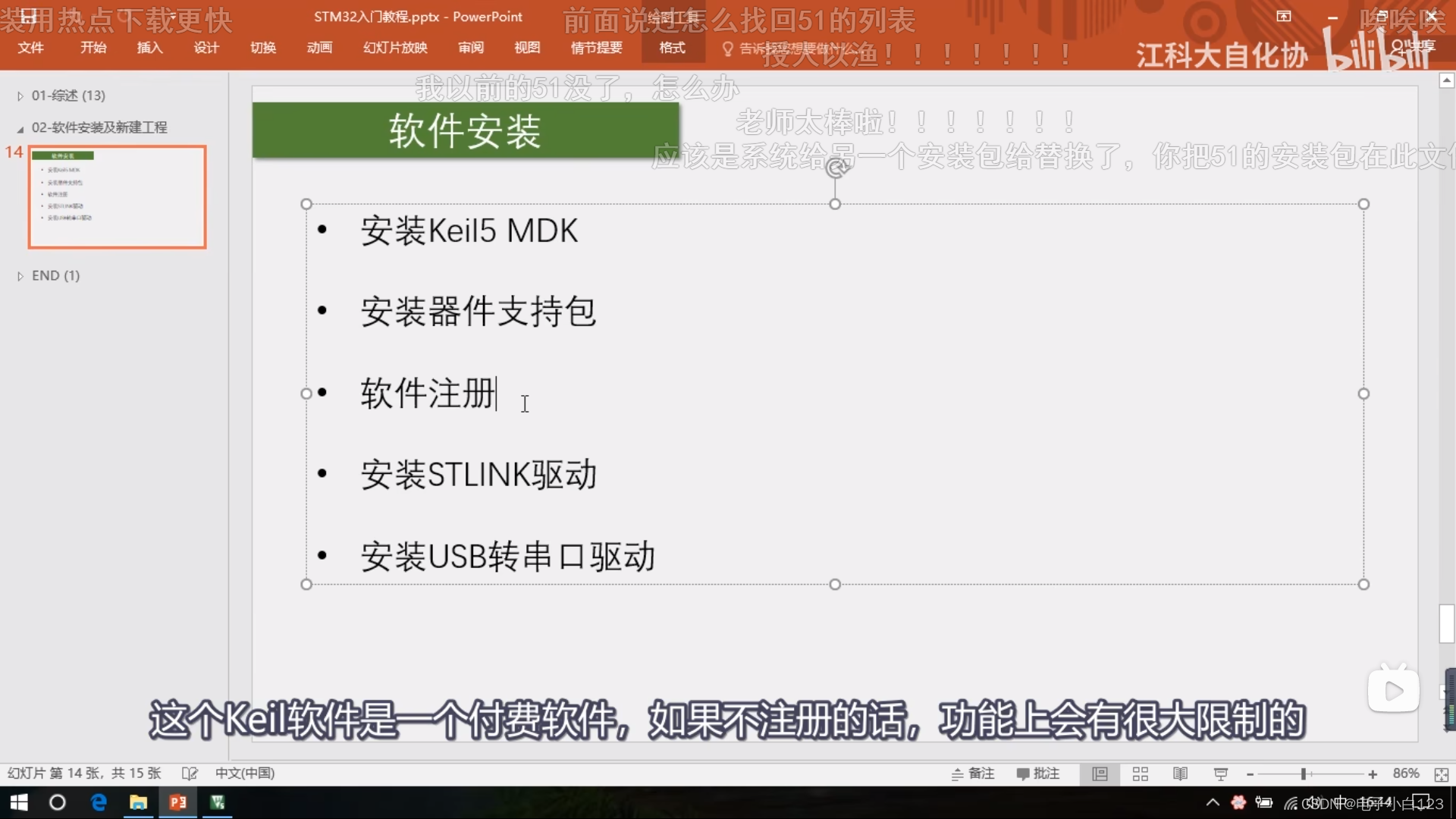
Task: Collapse the 02-软件安装及新建工程 section
Action: coord(20,128)
